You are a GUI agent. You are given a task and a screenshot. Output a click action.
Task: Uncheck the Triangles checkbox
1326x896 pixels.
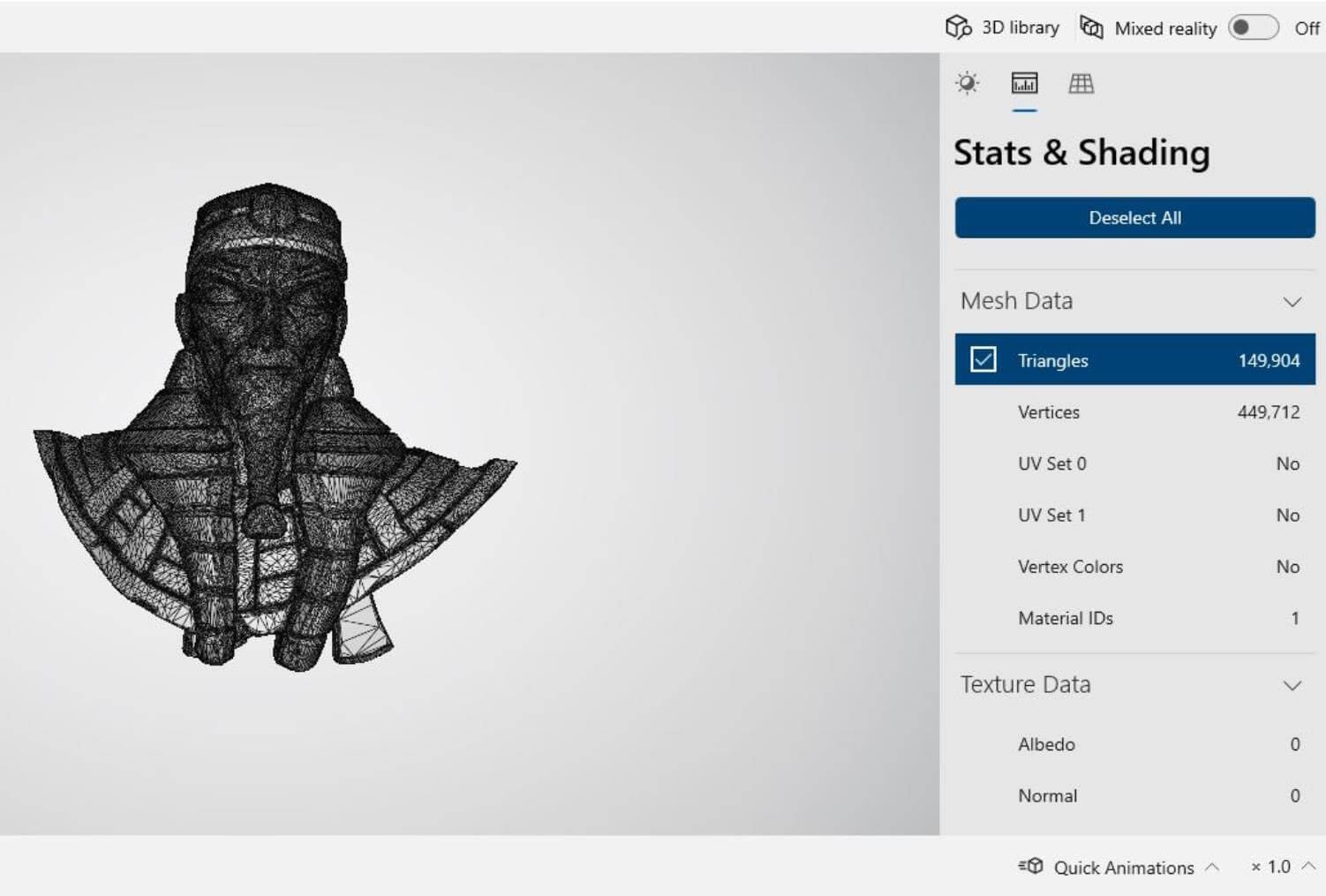pyautogui.click(x=983, y=359)
